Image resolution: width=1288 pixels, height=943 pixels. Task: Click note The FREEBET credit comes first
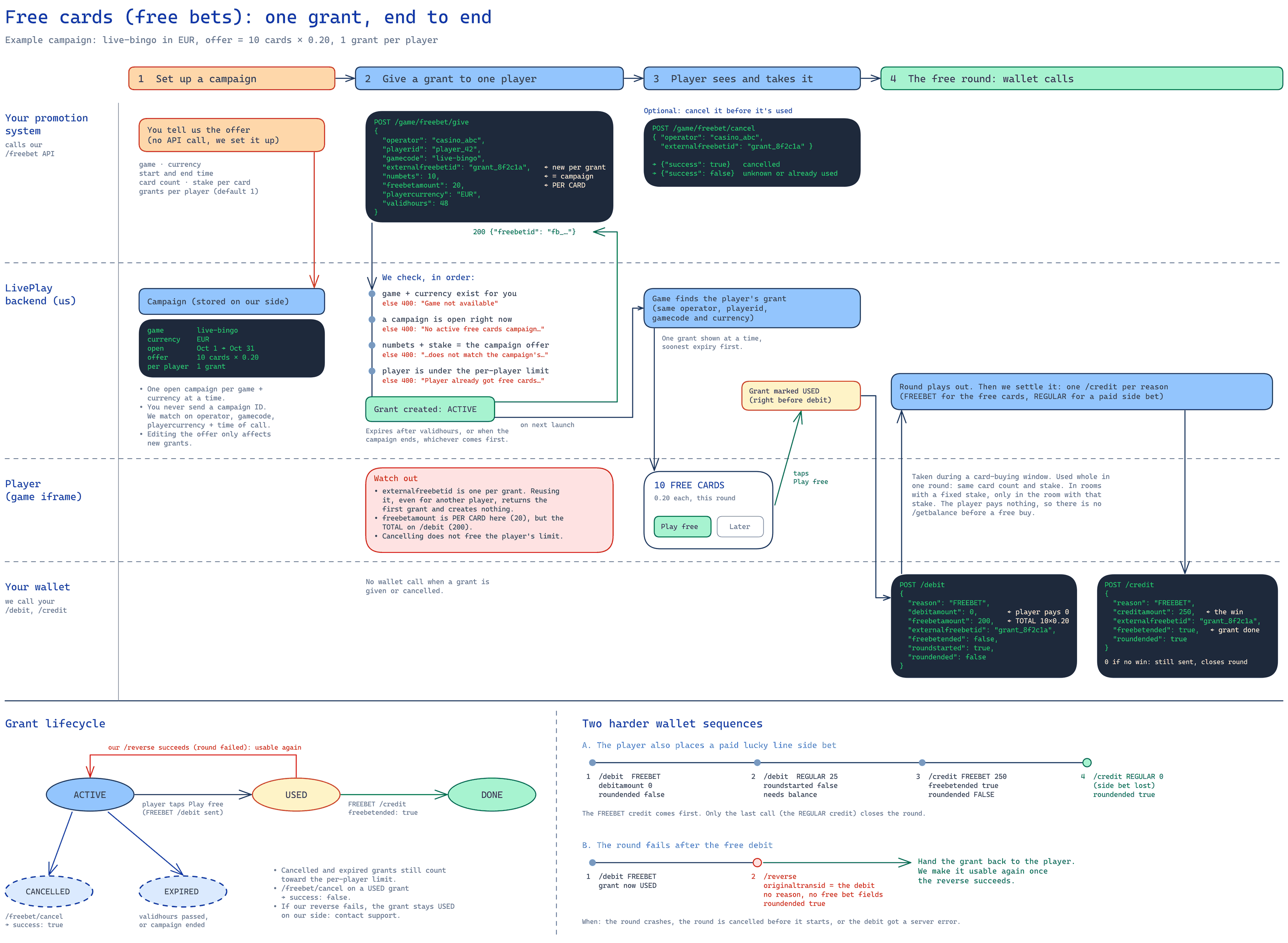(x=753, y=813)
